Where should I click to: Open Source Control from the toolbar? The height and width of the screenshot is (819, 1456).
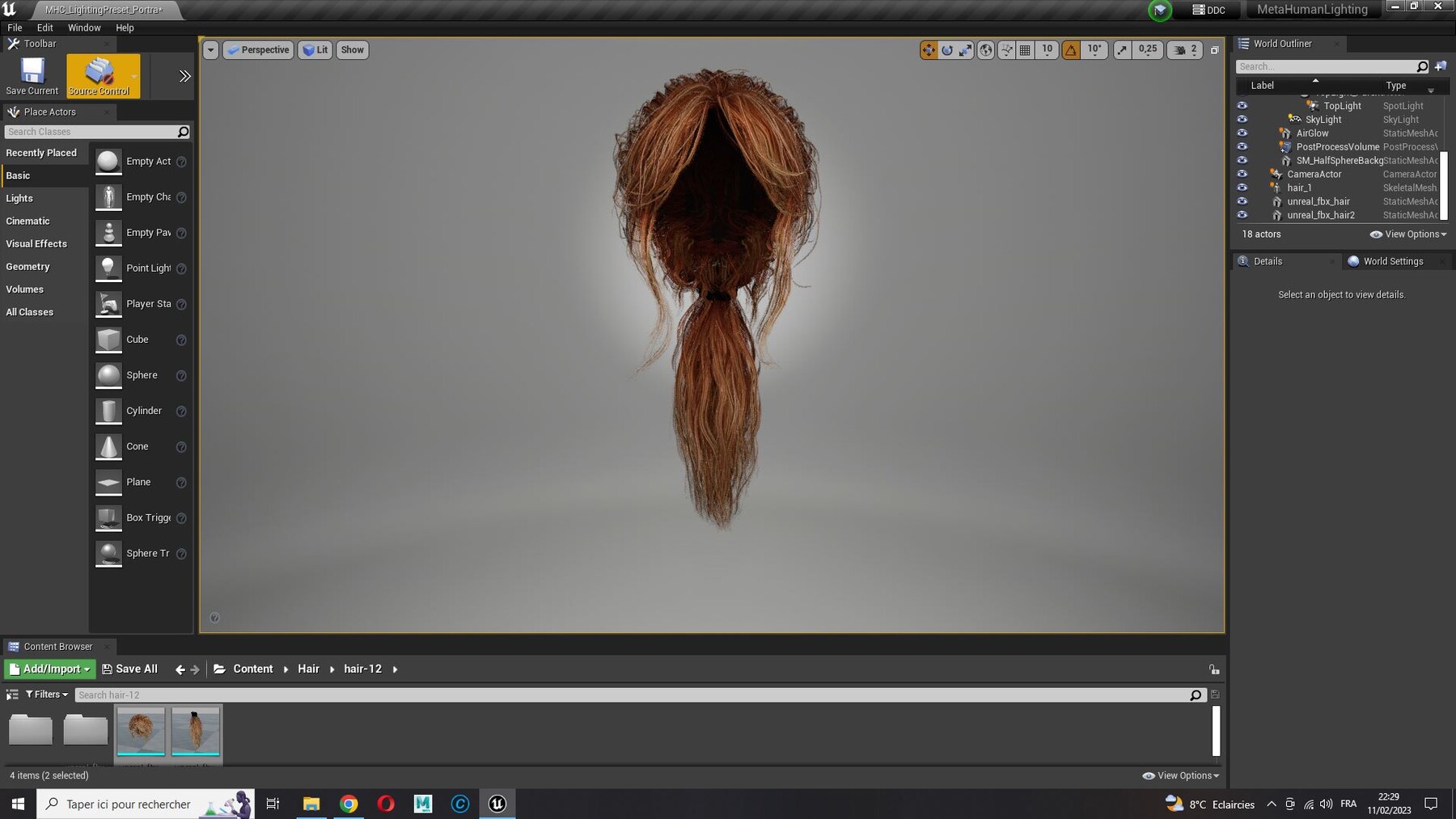tap(99, 76)
